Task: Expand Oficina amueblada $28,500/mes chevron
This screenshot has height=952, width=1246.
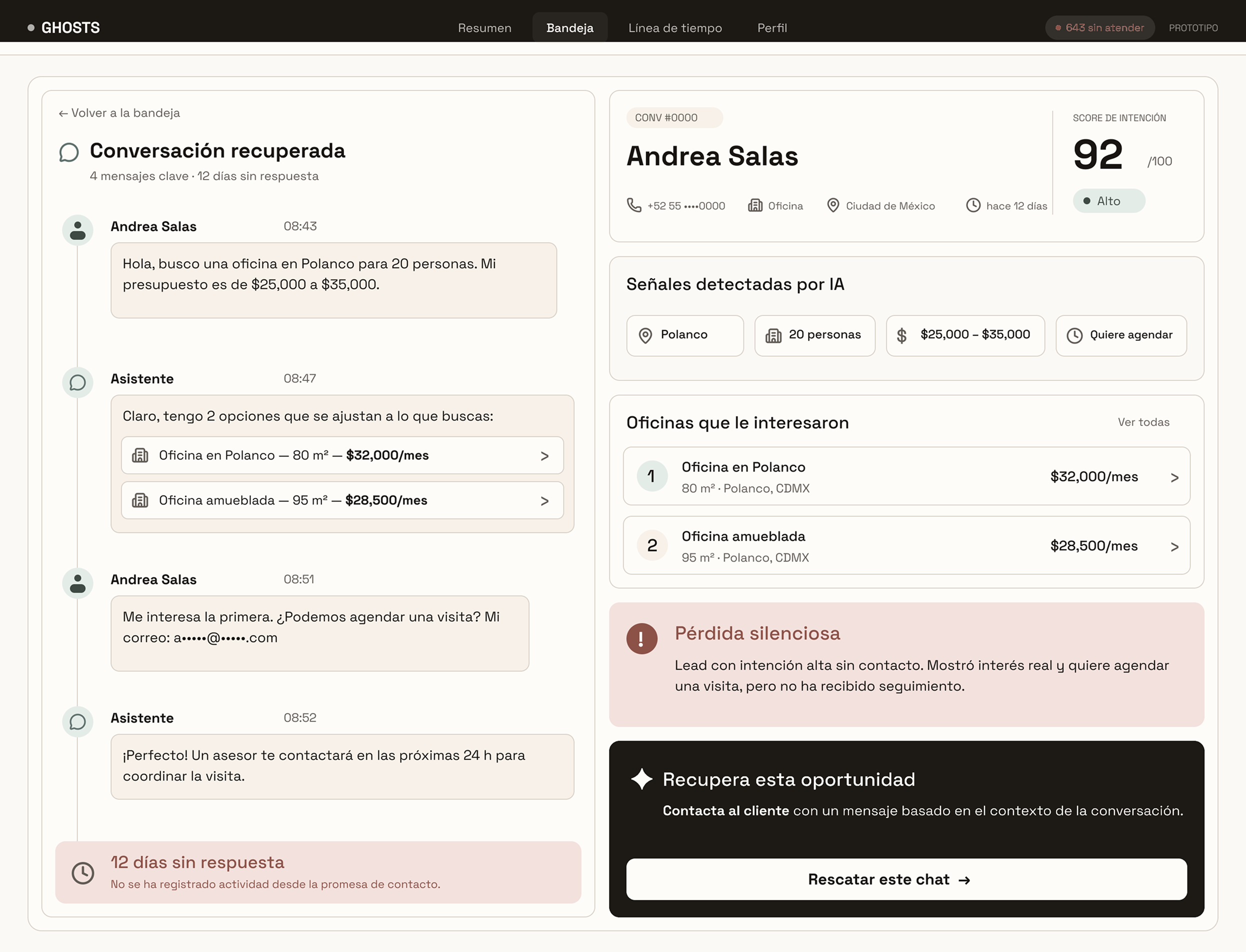Action: point(1174,547)
